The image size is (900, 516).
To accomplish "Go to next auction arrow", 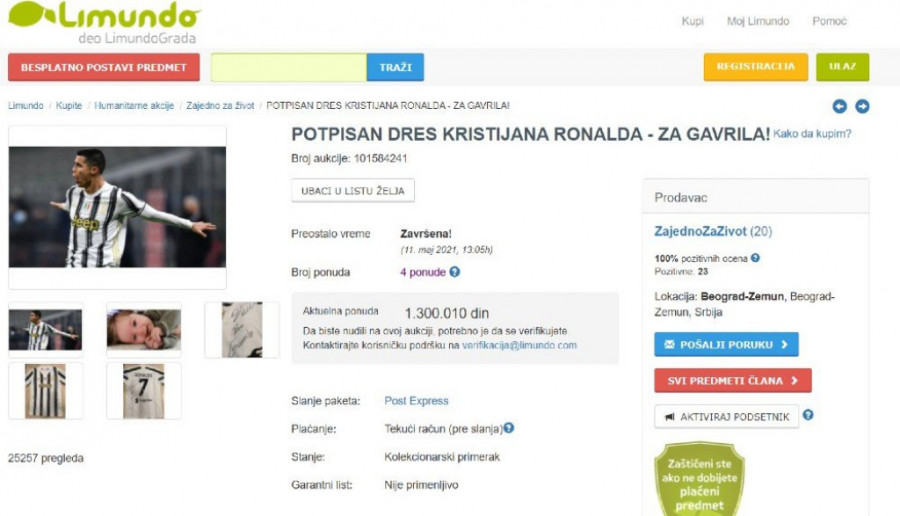I will coord(862,107).
